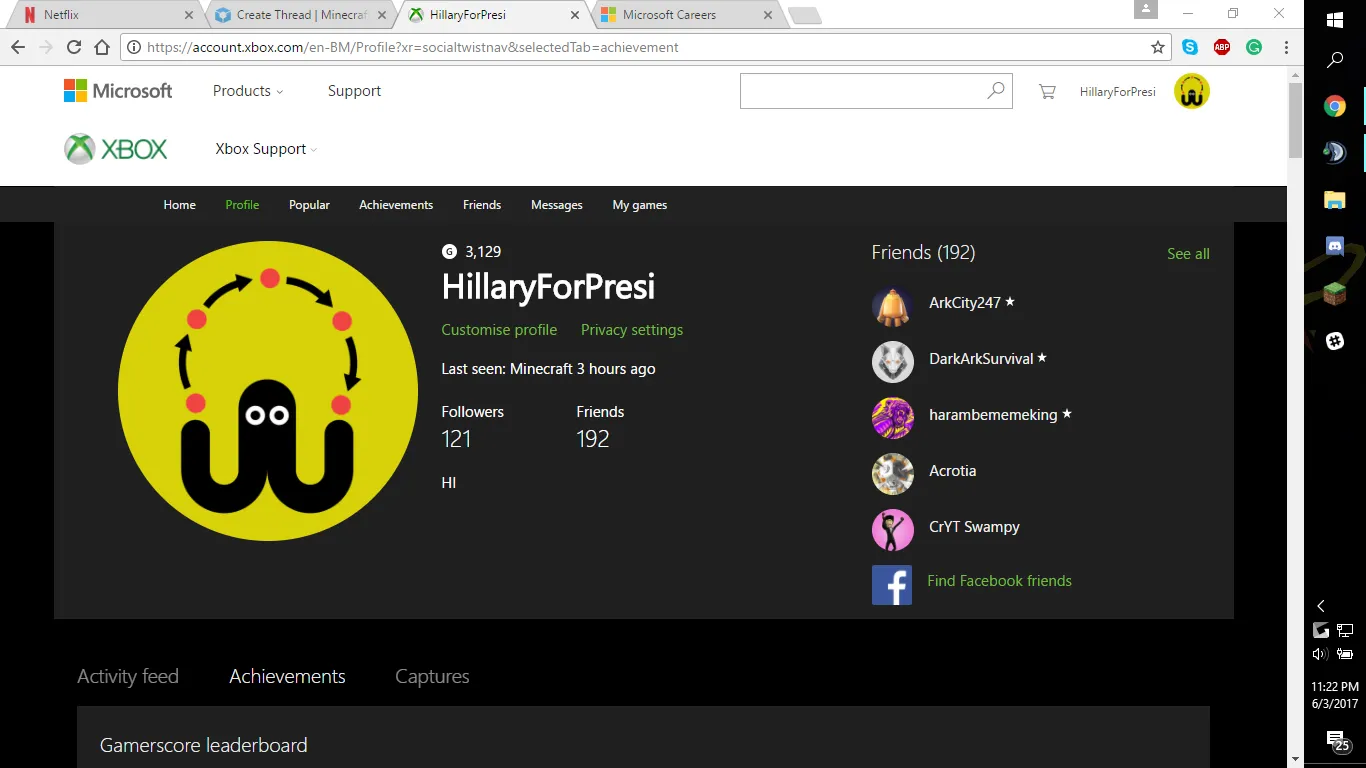Open the Activity feed tab

pos(128,677)
